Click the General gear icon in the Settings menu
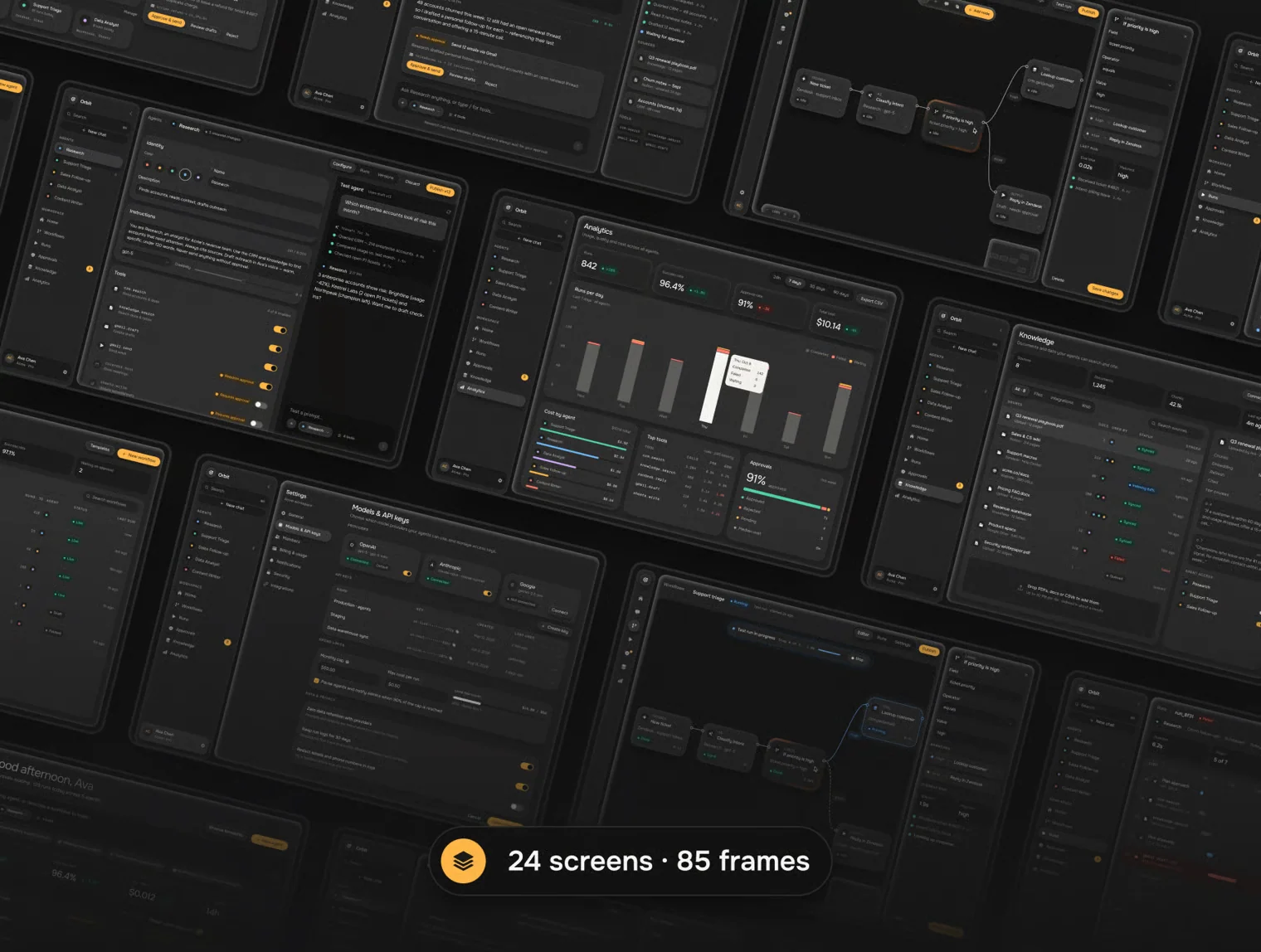 pos(284,513)
